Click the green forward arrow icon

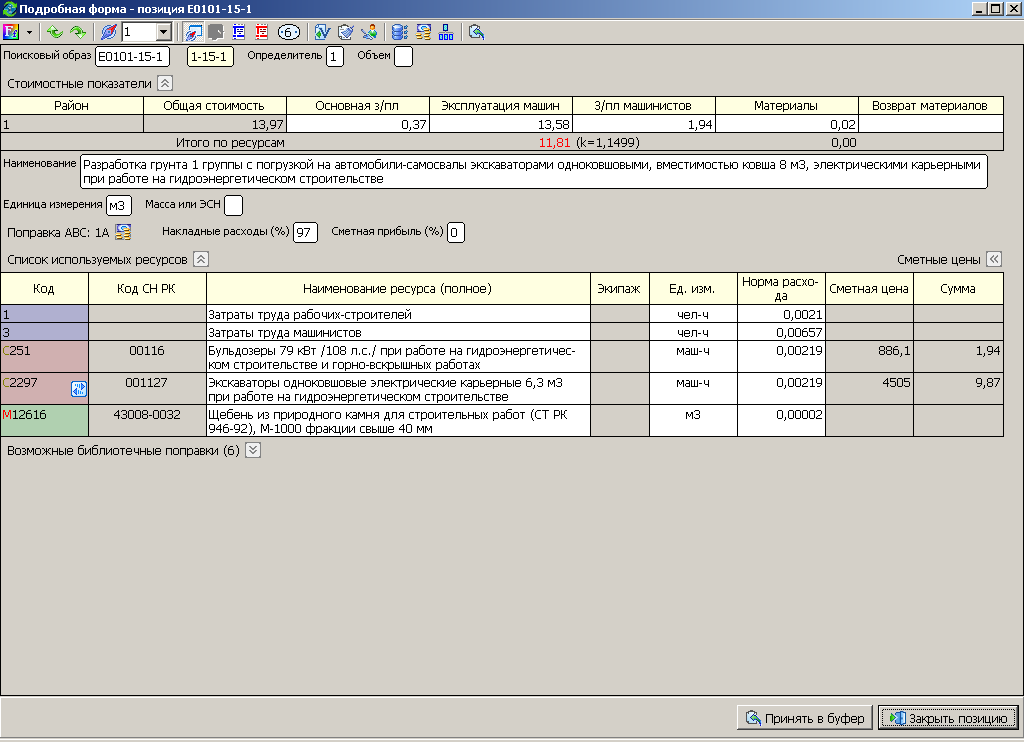(77, 32)
